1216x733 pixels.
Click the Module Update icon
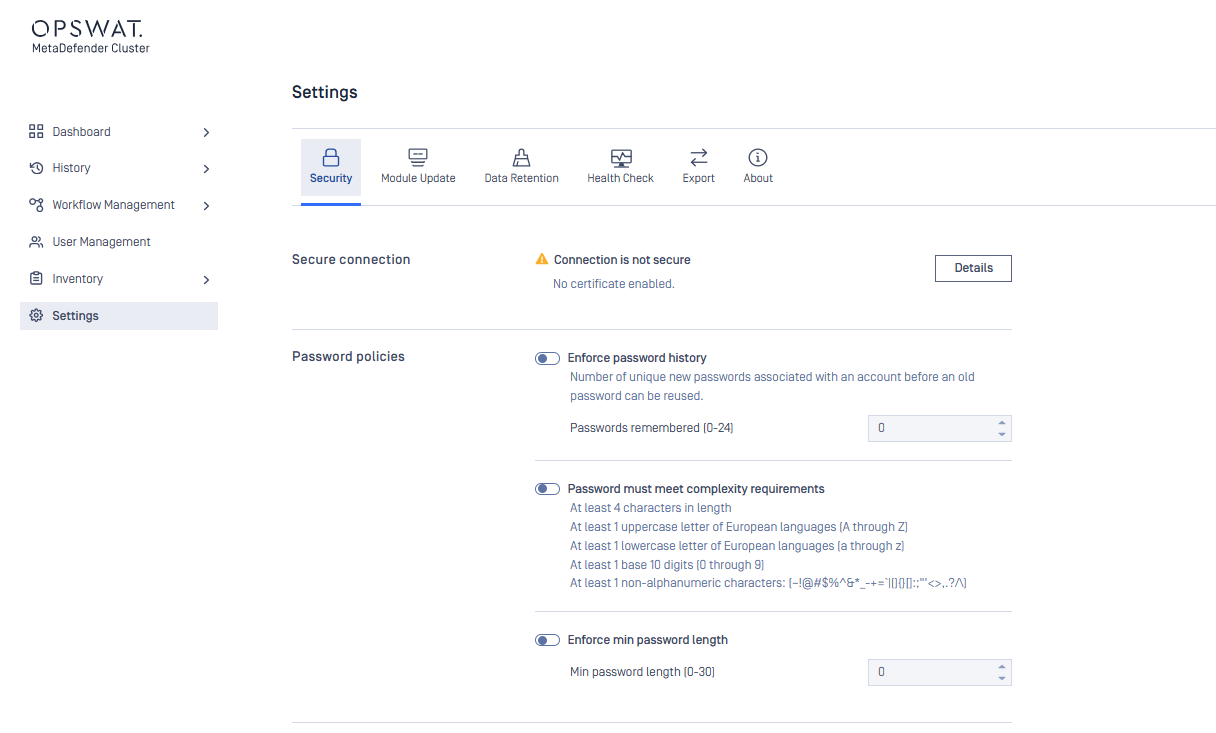(x=418, y=158)
